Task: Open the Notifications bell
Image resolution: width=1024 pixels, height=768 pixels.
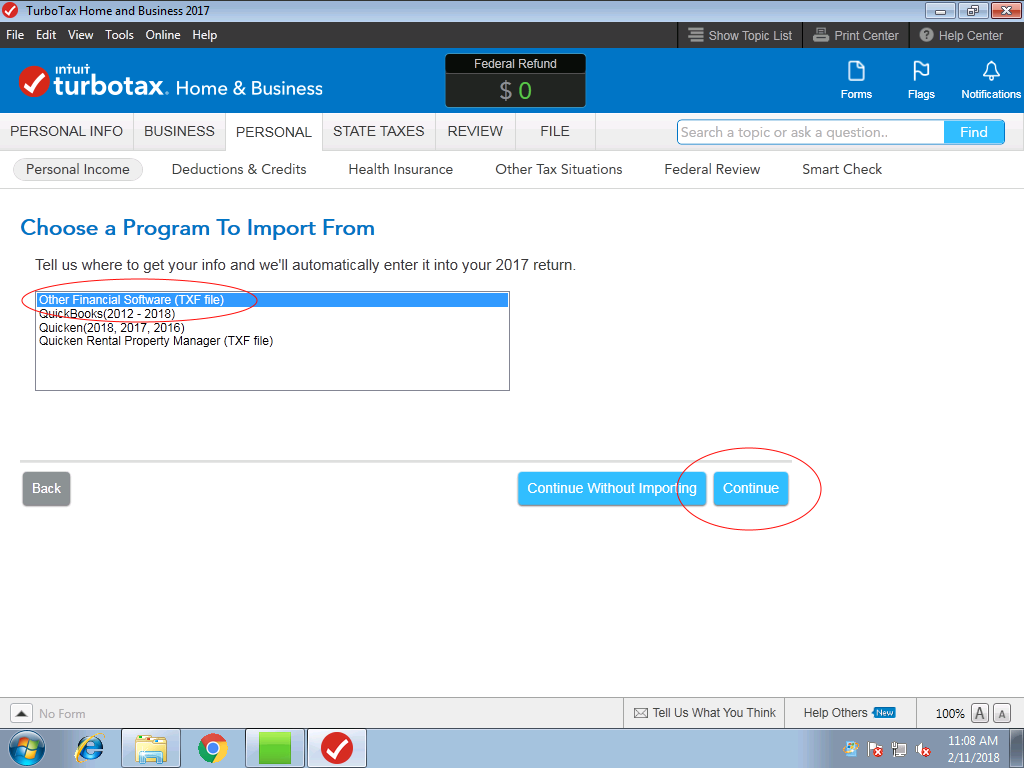Action: point(991,80)
